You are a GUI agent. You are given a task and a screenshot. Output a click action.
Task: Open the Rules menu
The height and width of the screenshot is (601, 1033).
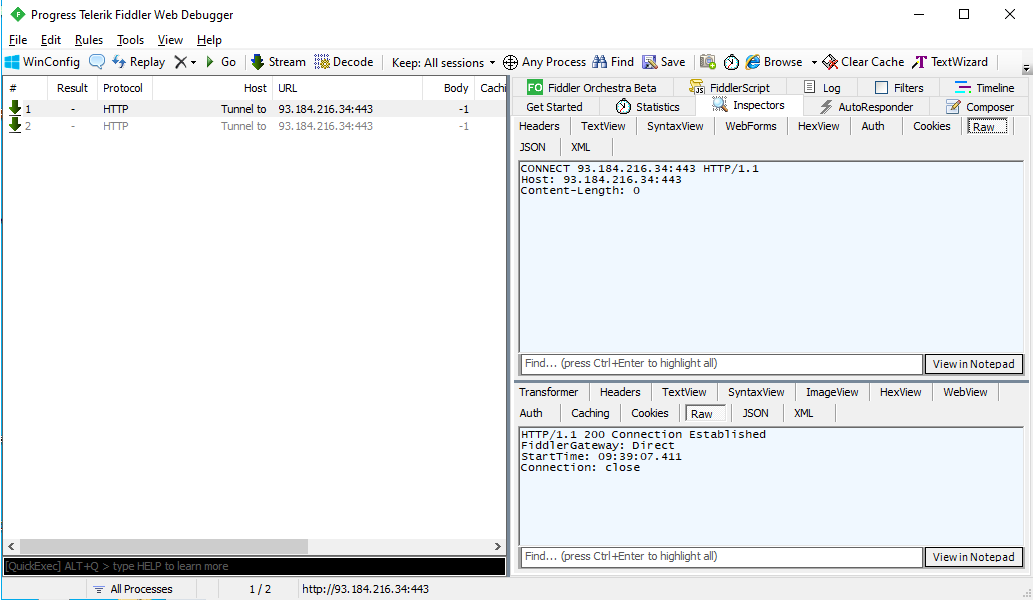(x=89, y=40)
